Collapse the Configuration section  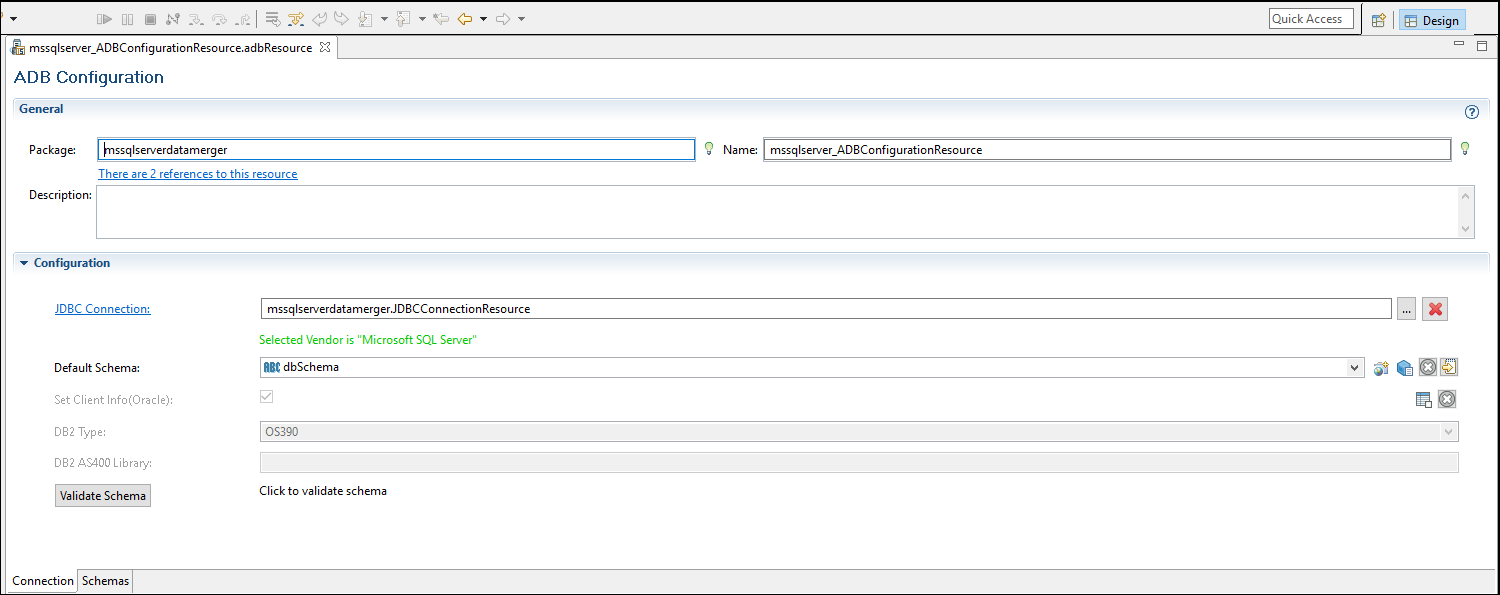click(x=24, y=263)
